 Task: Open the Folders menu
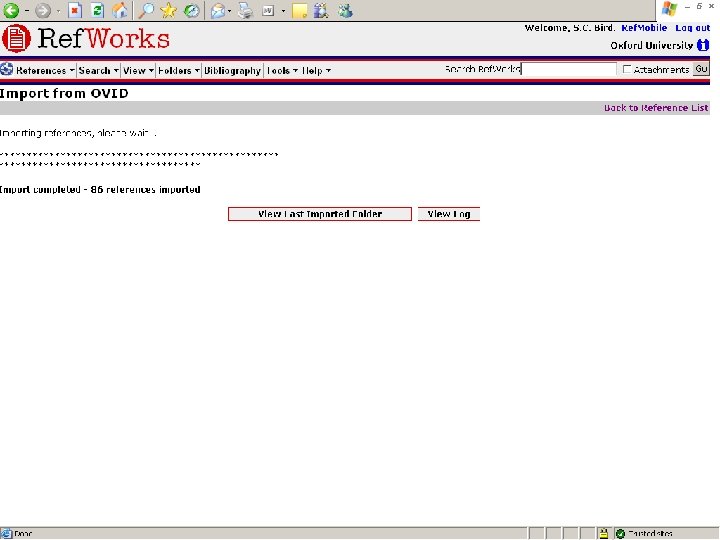[x=179, y=70]
